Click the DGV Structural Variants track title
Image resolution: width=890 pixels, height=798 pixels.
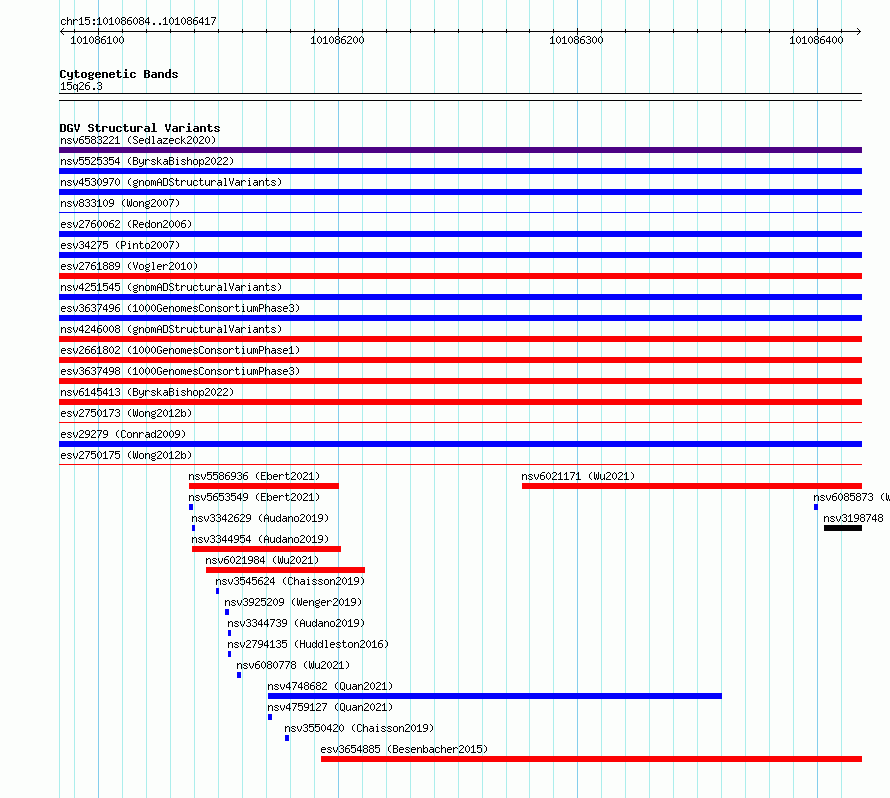pos(140,128)
